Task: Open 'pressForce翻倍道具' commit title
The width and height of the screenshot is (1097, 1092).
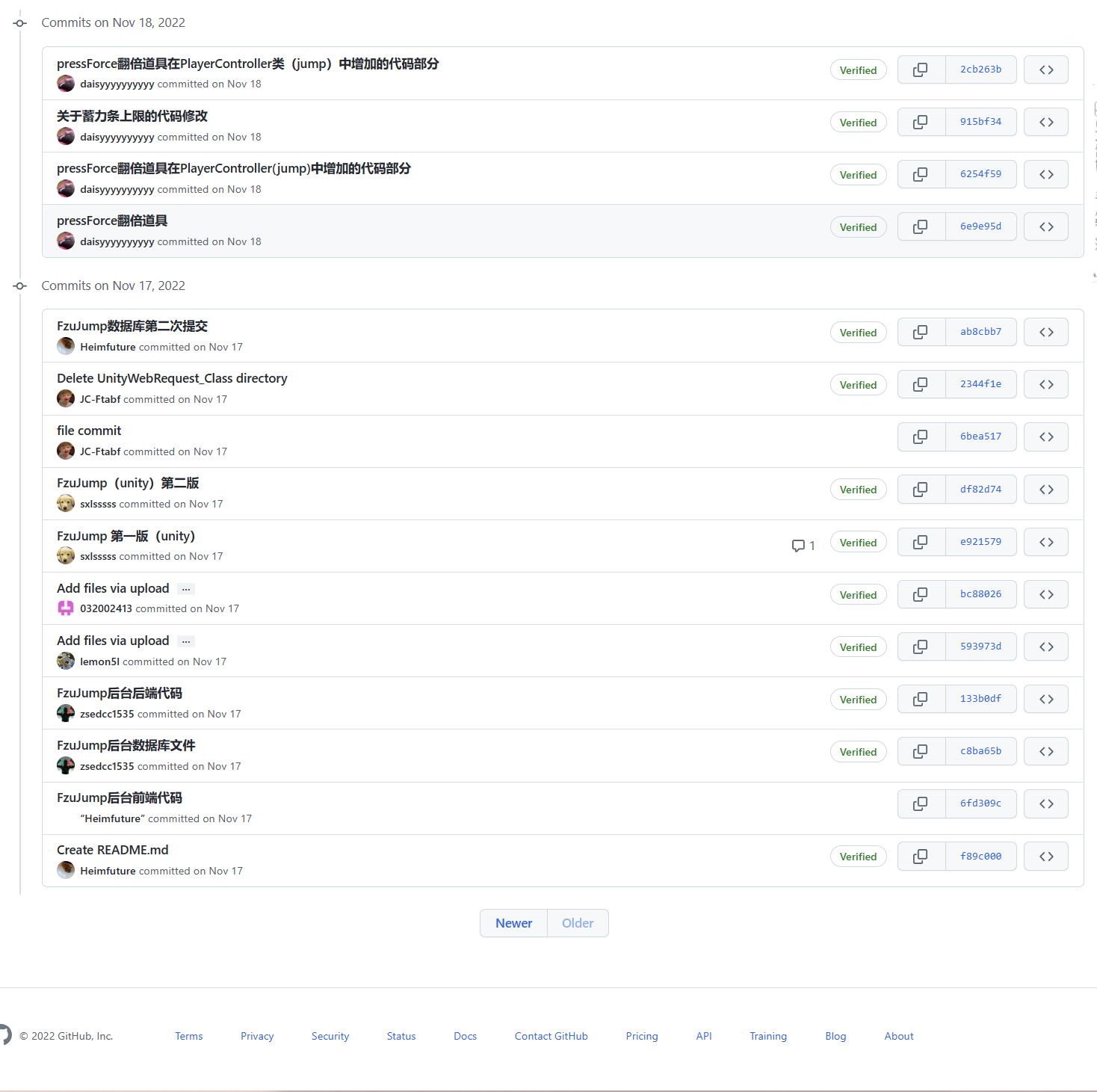Action: (112, 220)
